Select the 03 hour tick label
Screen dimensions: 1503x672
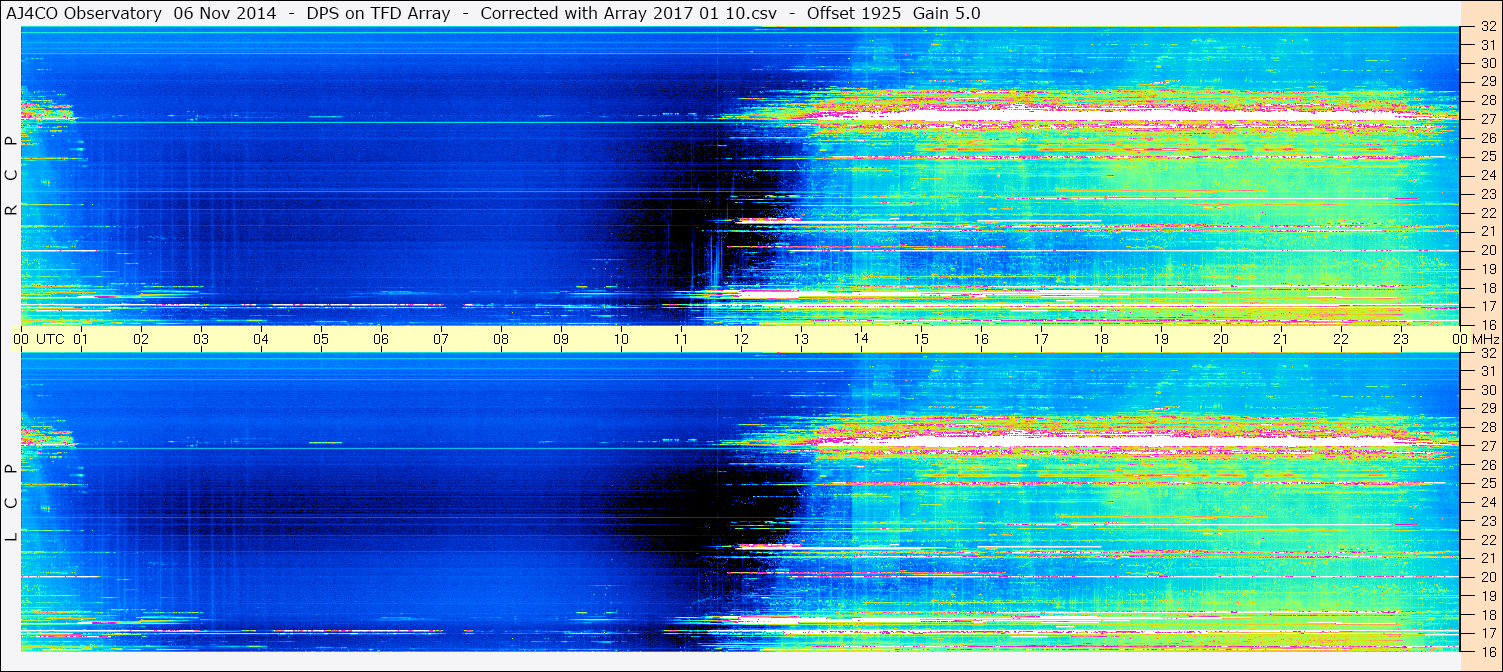click(201, 339)
